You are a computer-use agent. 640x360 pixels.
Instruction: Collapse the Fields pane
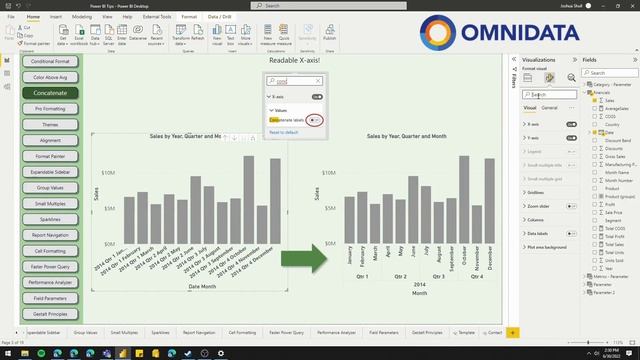635,60
